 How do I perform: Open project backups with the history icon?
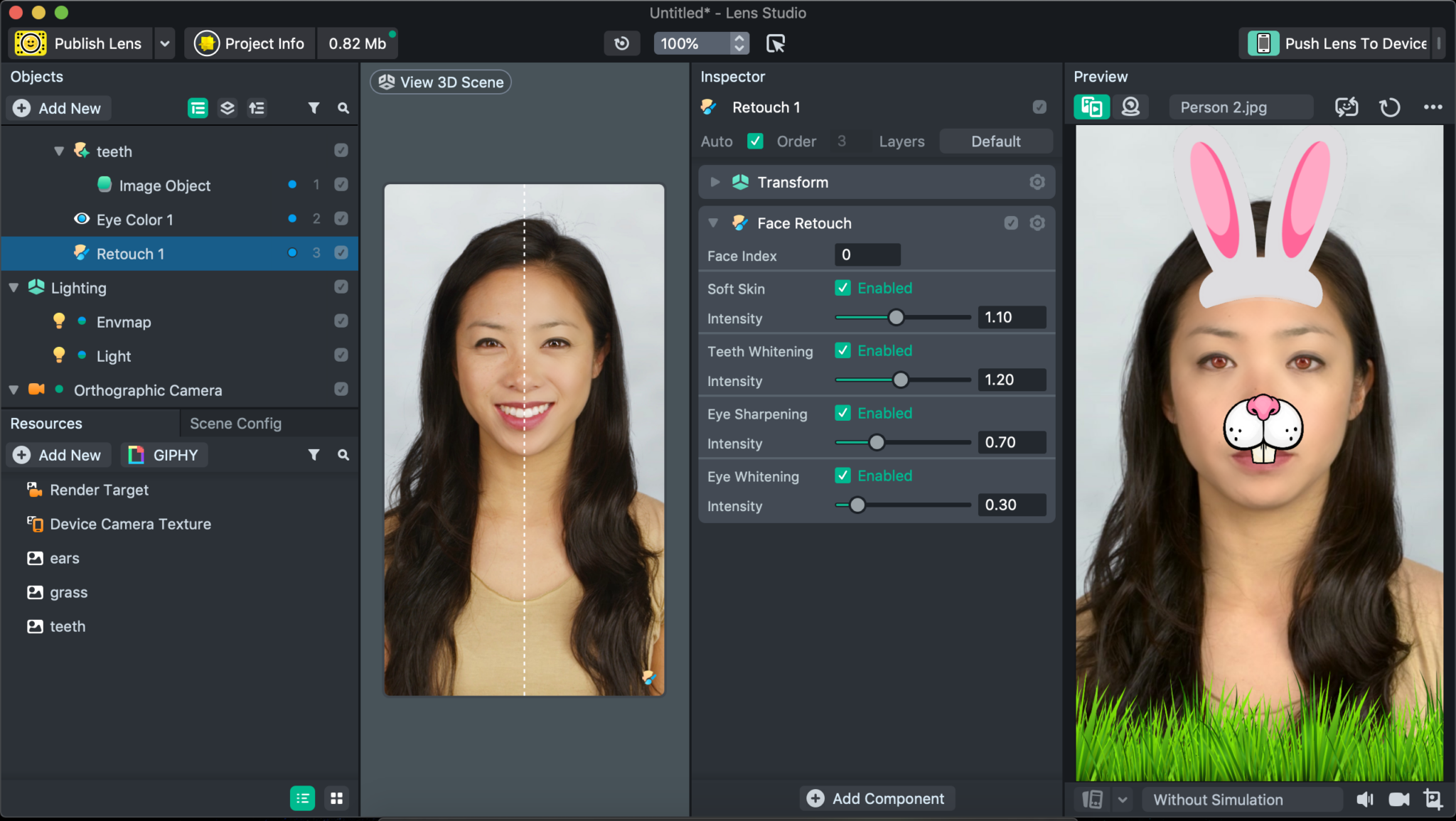click(x=622, y=43)
